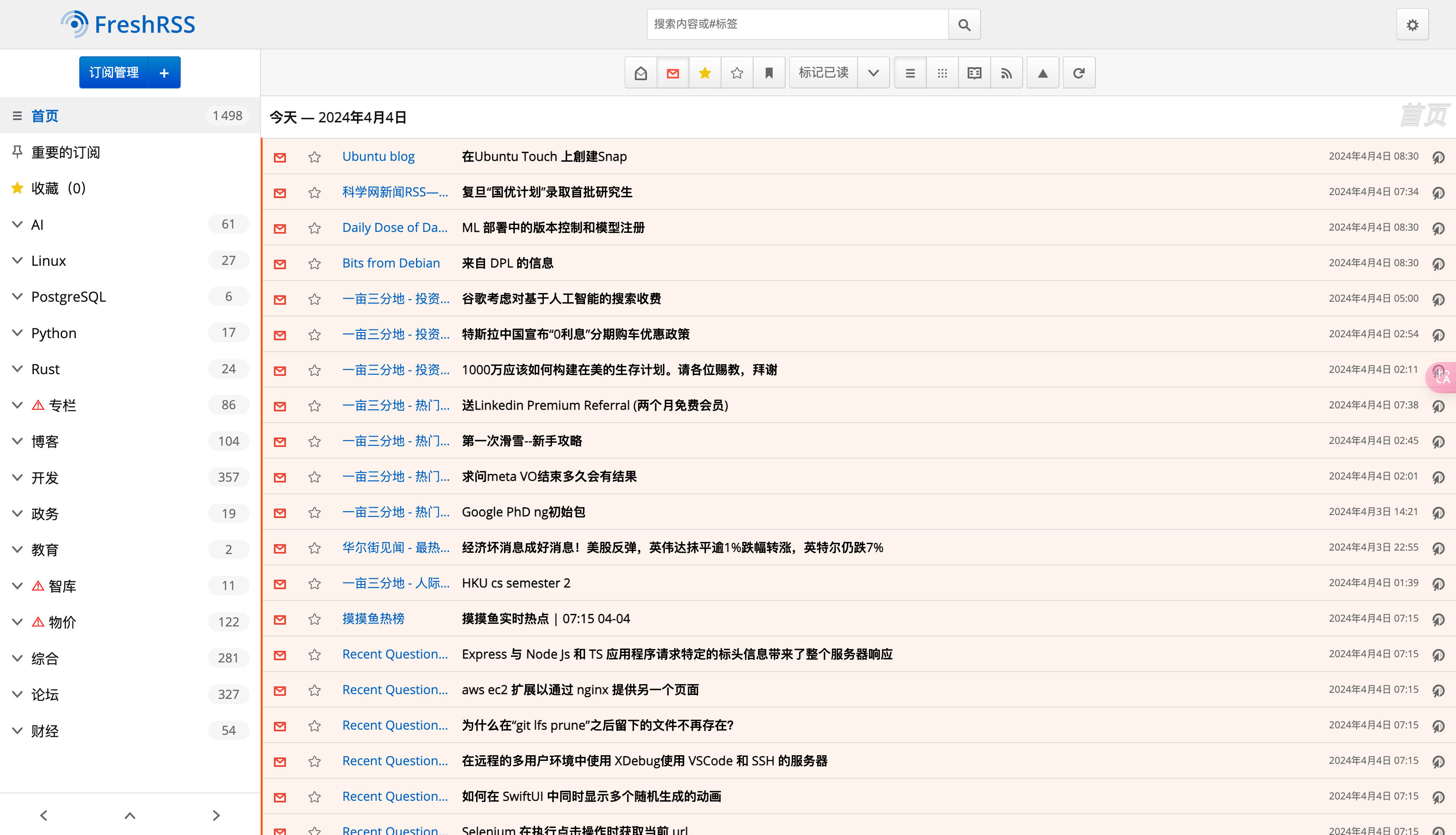Click the search magnifier button

pyautogui.click(x=964, y=25)
